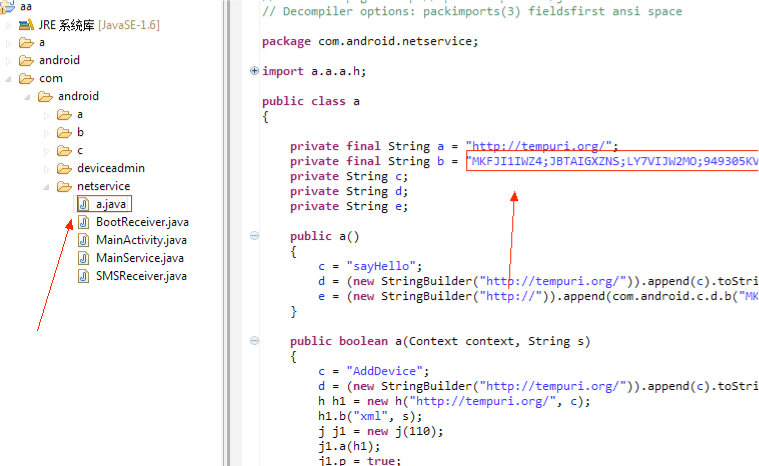Image resolution: width=759 pixels, height=466 pixels.
Task: Click the a.java file icon
Action: 84,204
